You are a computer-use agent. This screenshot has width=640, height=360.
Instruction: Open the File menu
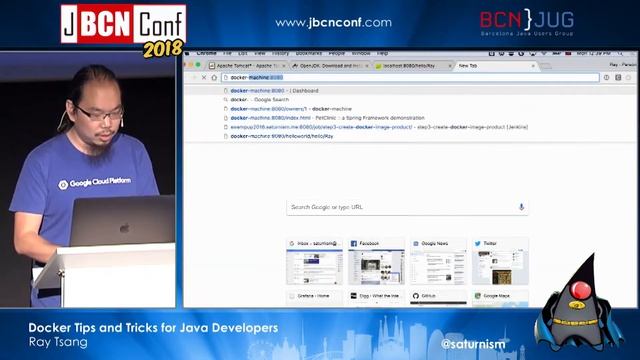click(x=227, y=53)
